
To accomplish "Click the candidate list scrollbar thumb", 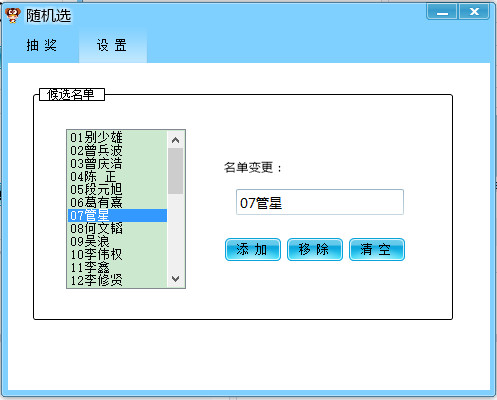I will (176, 171).
